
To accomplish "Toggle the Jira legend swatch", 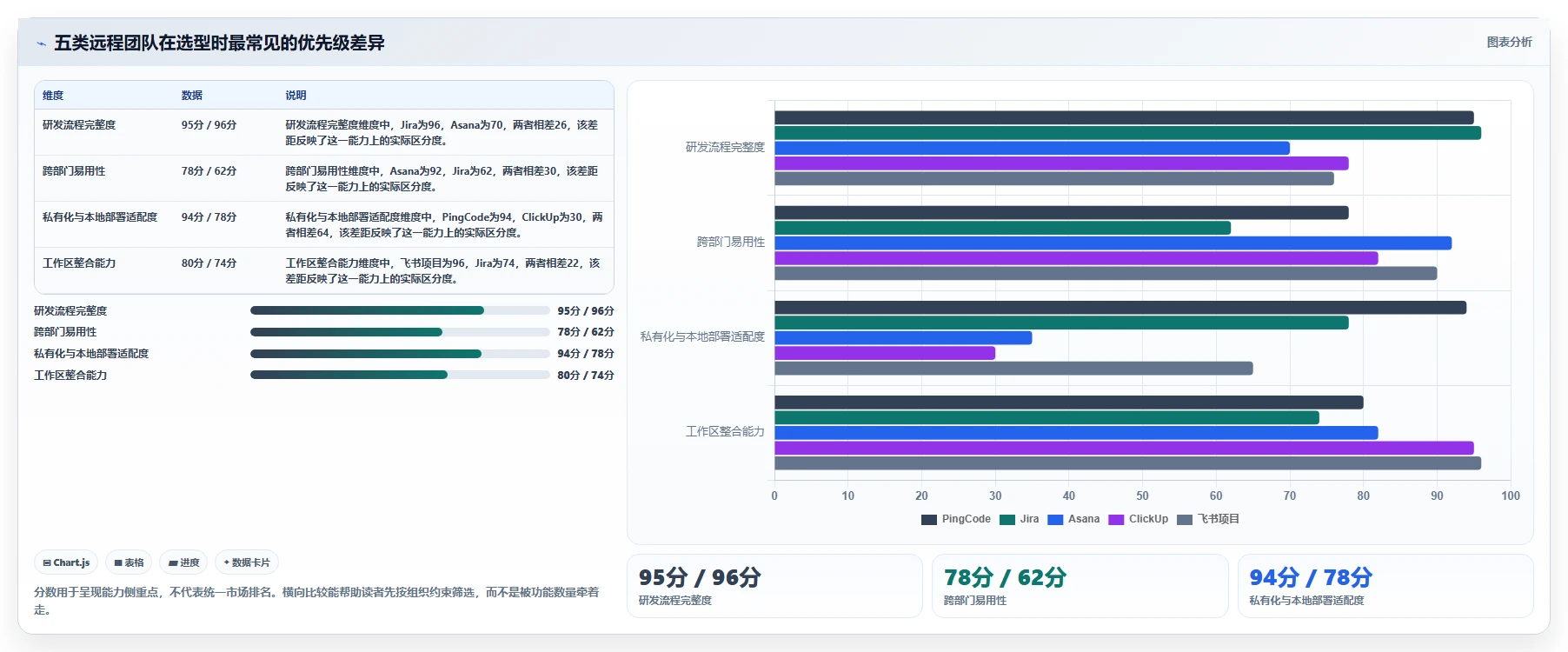I will coord(1007,520).
